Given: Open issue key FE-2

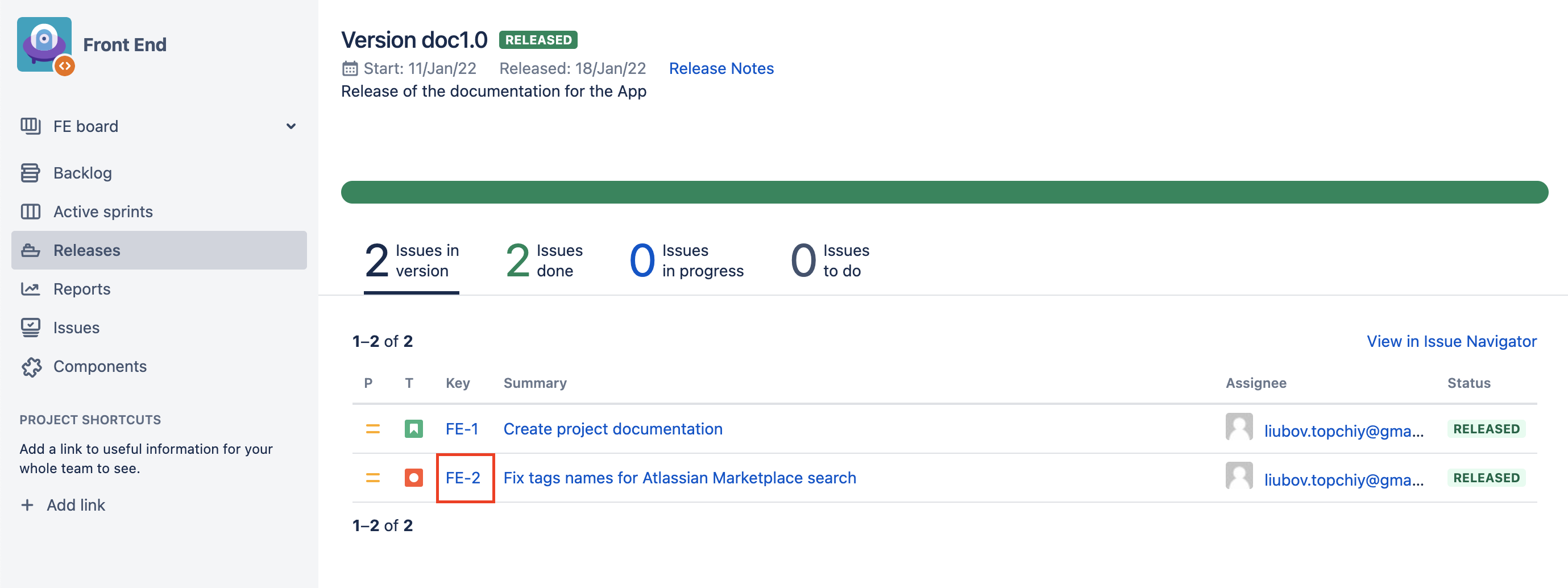Looking at the screenshot, I should [x=463, y=478].
